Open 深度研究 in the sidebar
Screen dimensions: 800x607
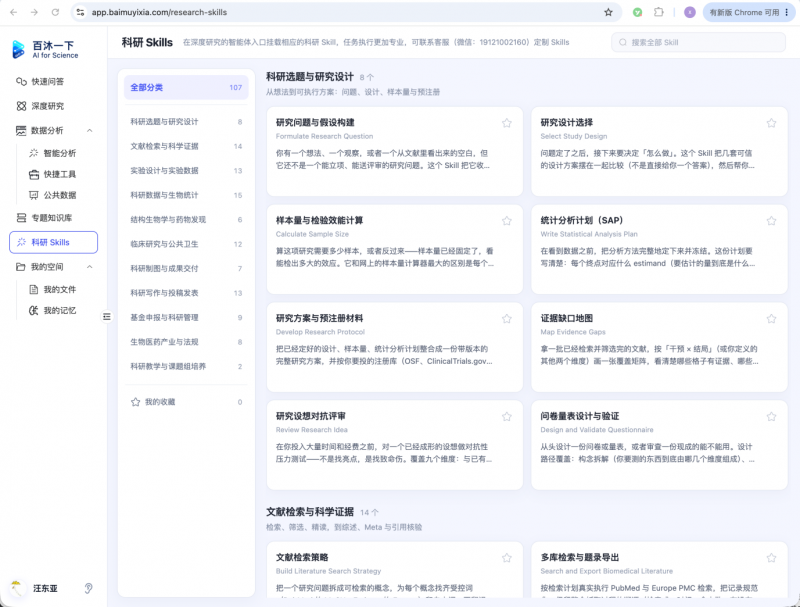[x=47, y=106]
